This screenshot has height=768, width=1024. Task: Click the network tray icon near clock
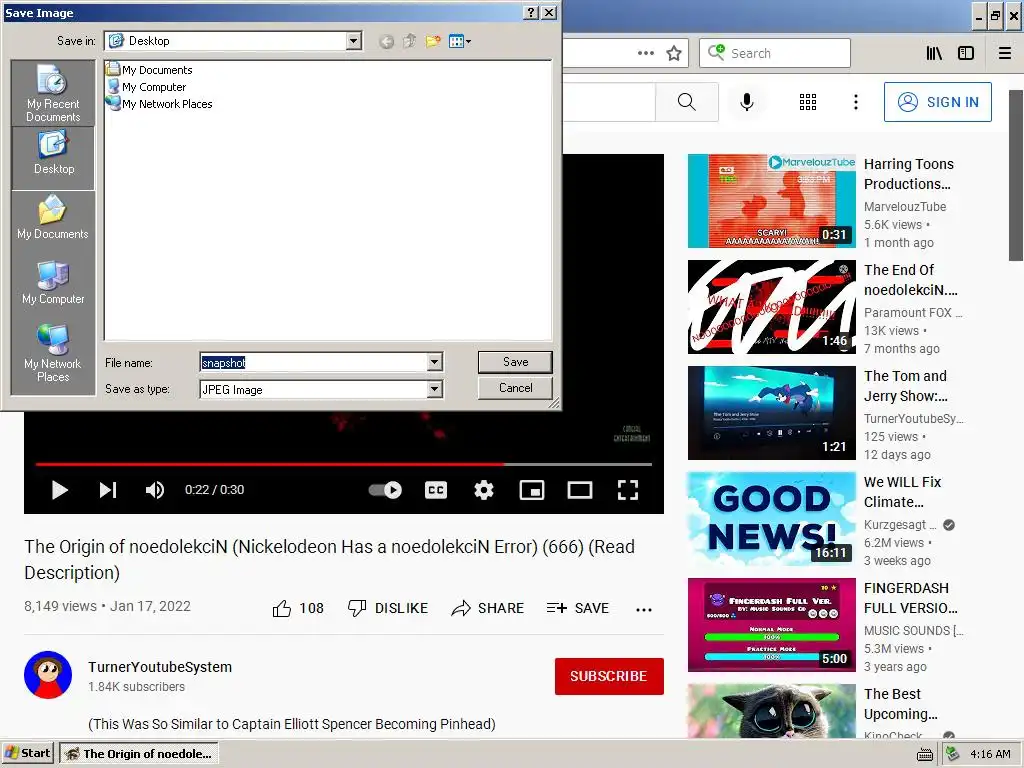(x=952, y=754)
